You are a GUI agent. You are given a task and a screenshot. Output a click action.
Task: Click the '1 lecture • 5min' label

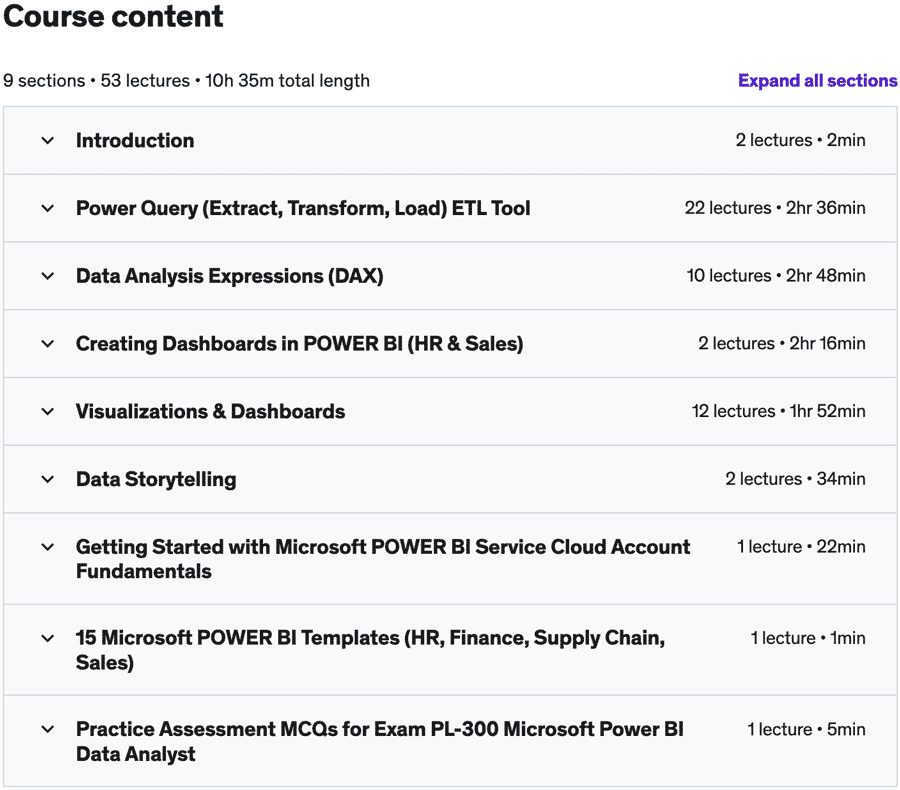806,729
